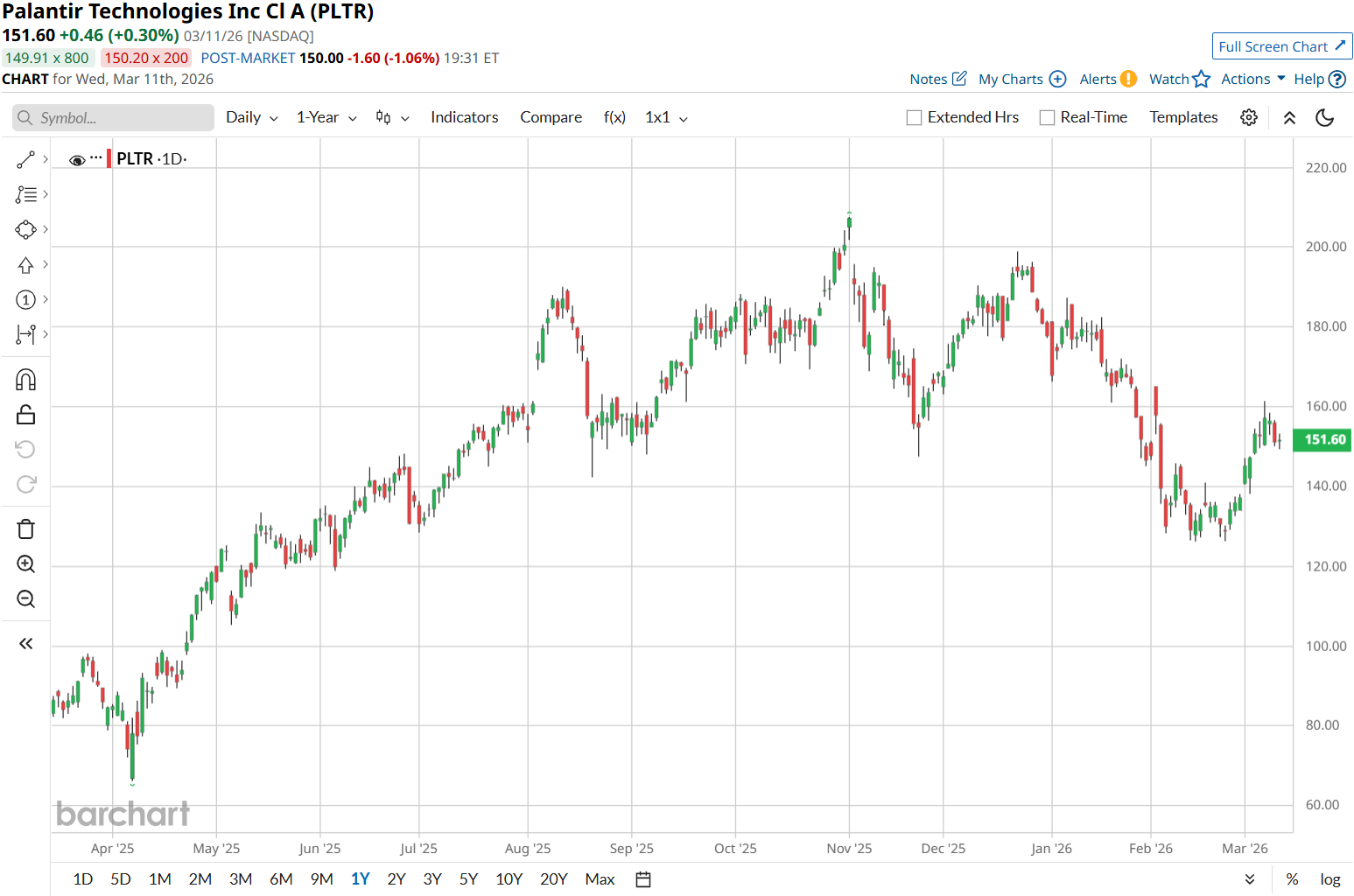Open the Full Screen Chart link
1354x896 pixels.
[1281, 46]
